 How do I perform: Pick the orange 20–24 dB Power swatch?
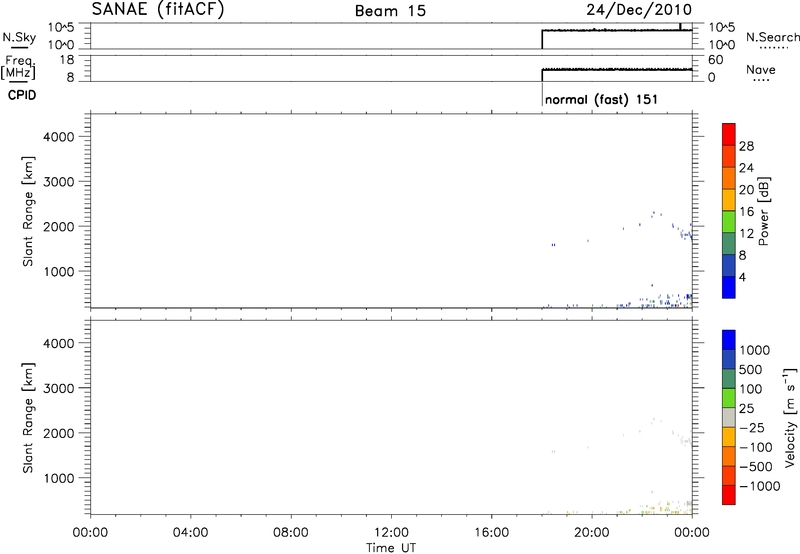(729, 178)
